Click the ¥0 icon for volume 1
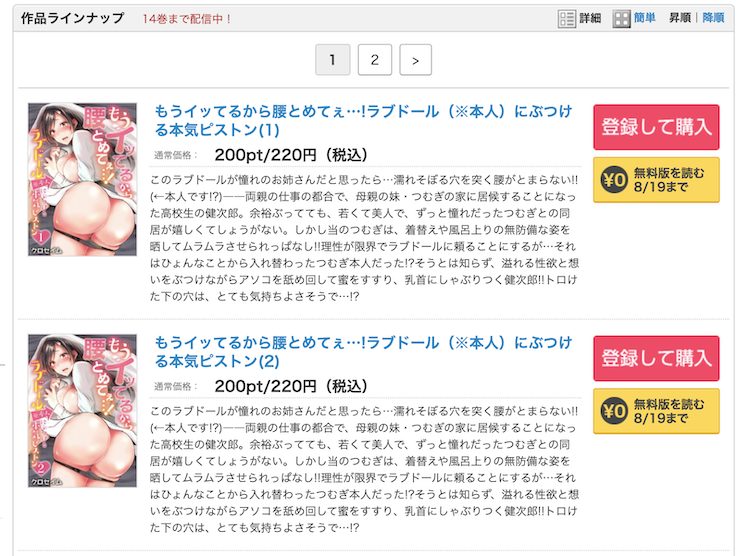 tap(614, 180)
